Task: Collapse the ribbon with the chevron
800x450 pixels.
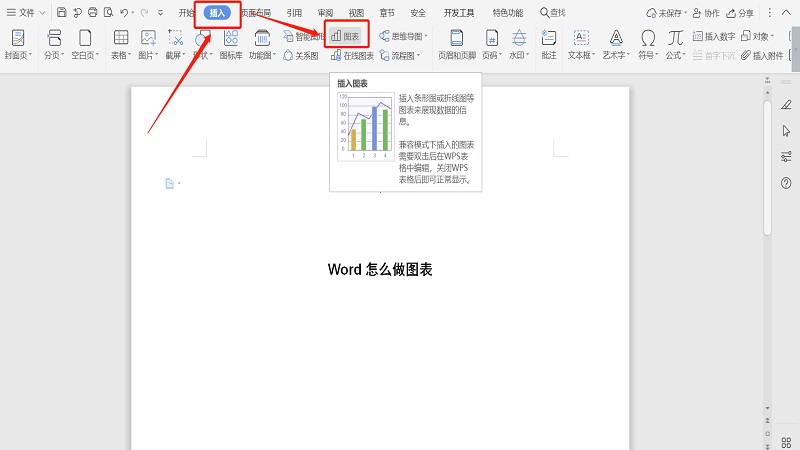Action: click(784, 13)
